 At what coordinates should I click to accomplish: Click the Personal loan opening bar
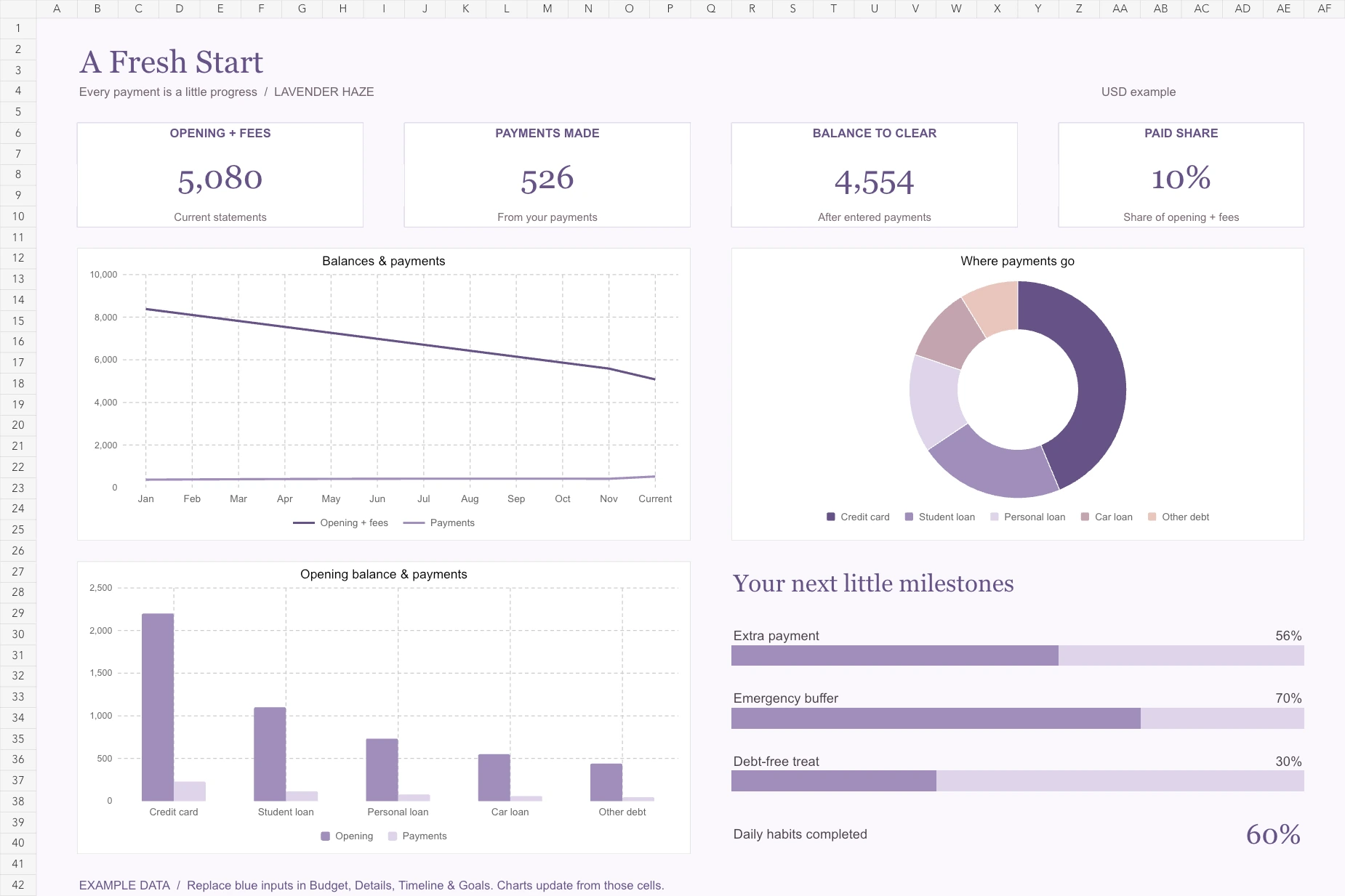pos(382,770)
